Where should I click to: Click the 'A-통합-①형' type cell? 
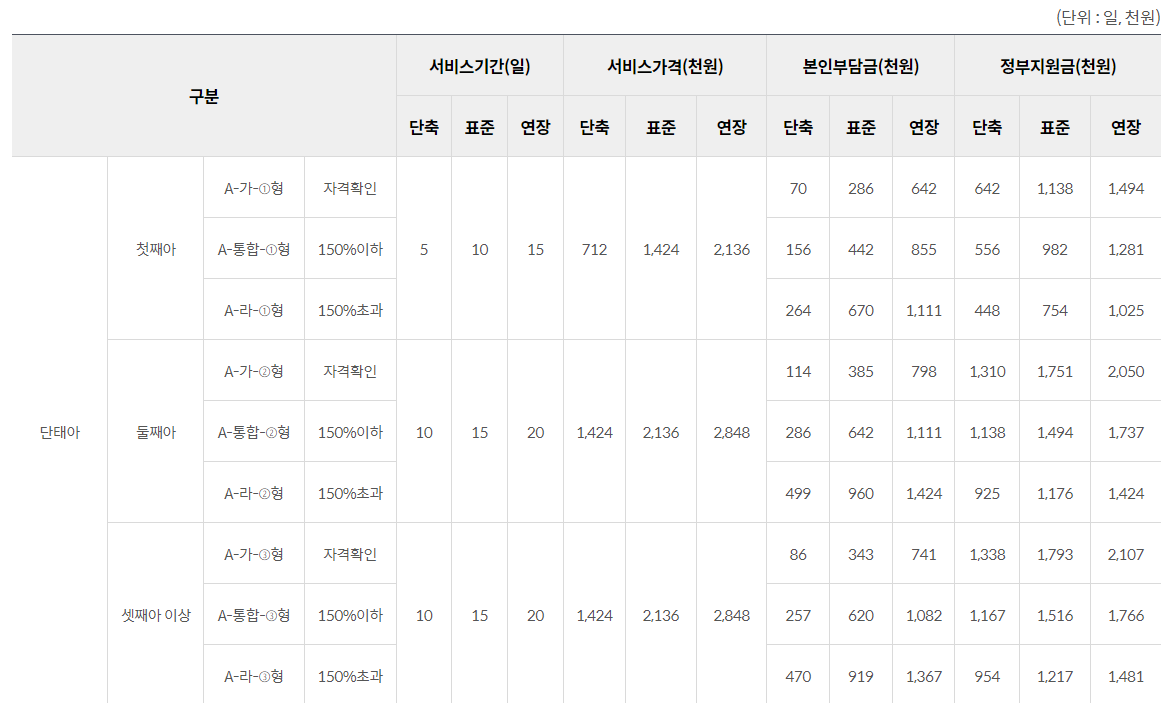[x=254, y=249]
